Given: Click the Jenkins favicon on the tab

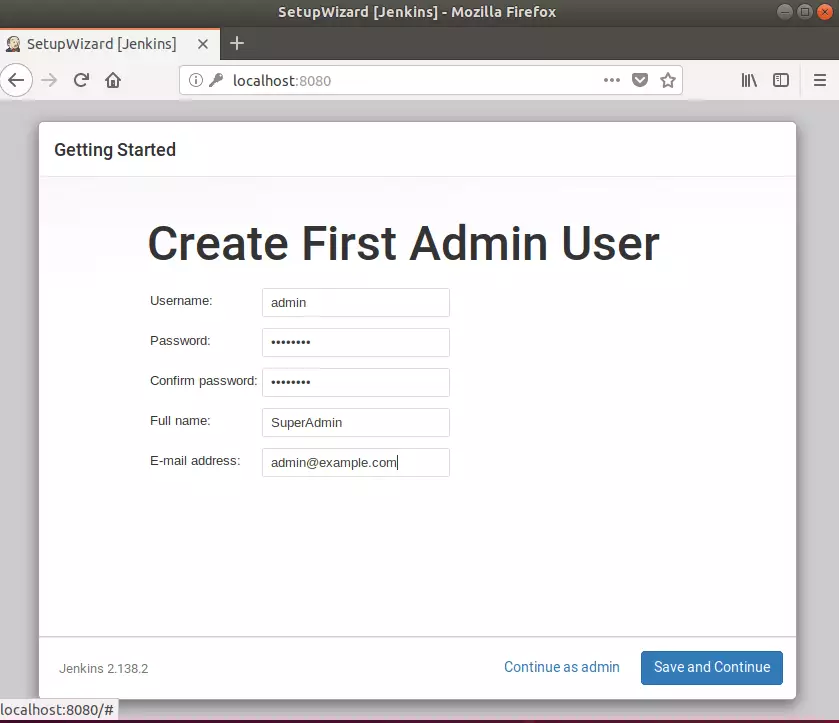Looking at the screenshot, I should coord(13,44).
